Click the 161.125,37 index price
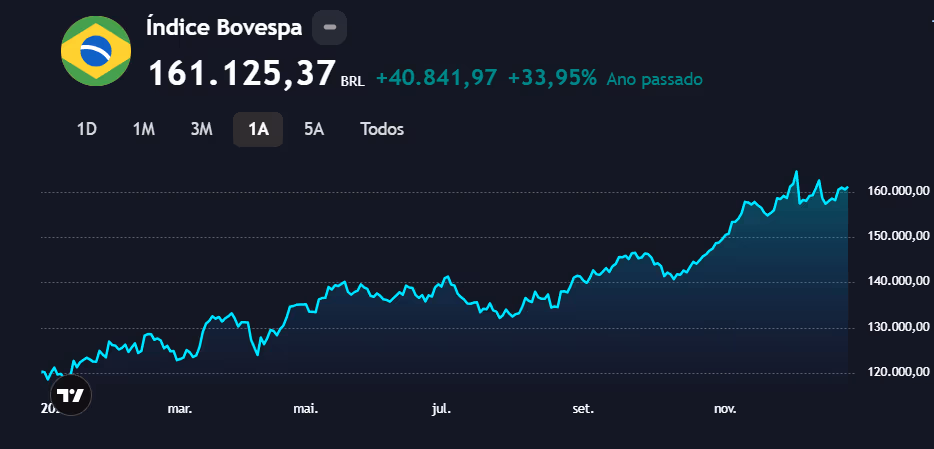934x449 pixels. (x=242, y=74)
